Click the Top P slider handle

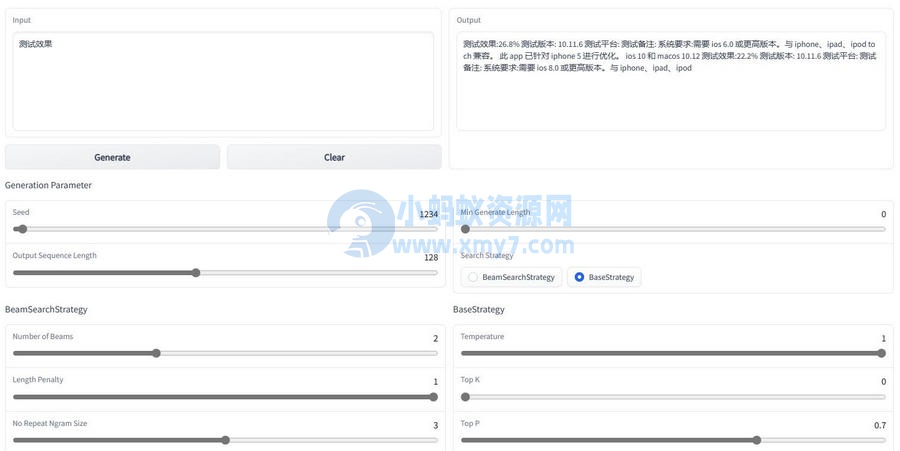click(x=757, y=440)
